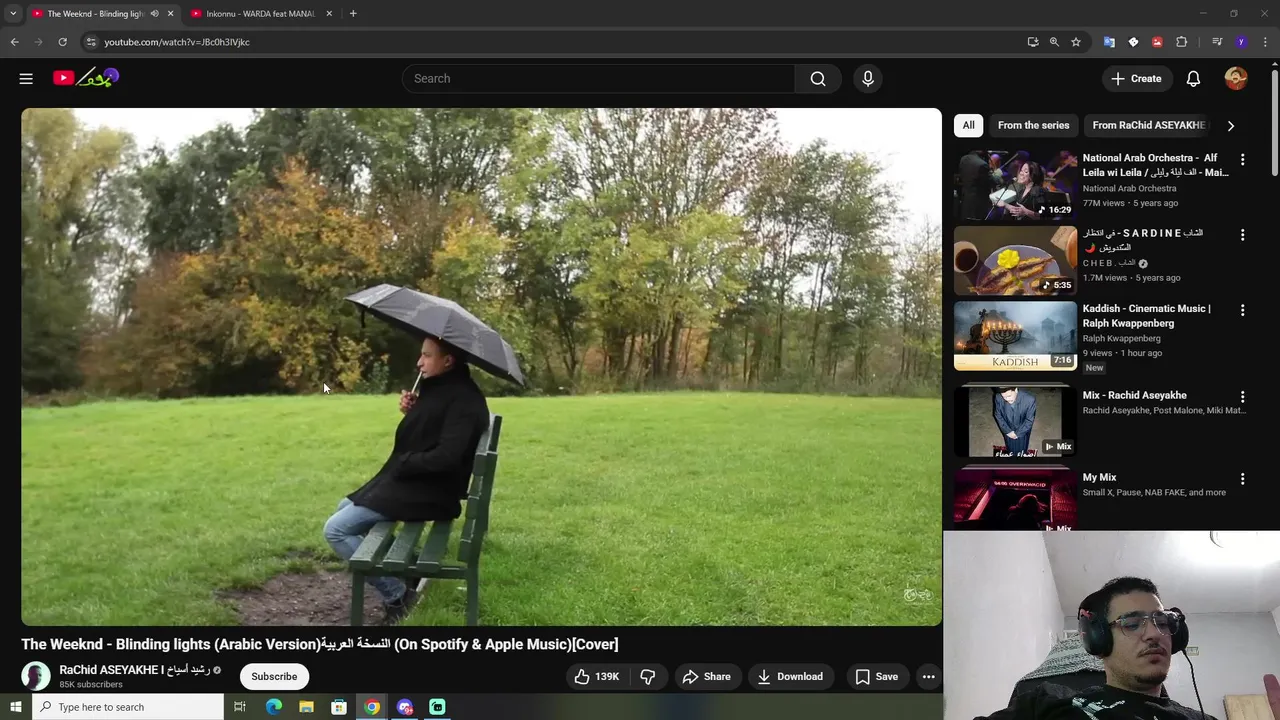Click the Create button

1136,78
